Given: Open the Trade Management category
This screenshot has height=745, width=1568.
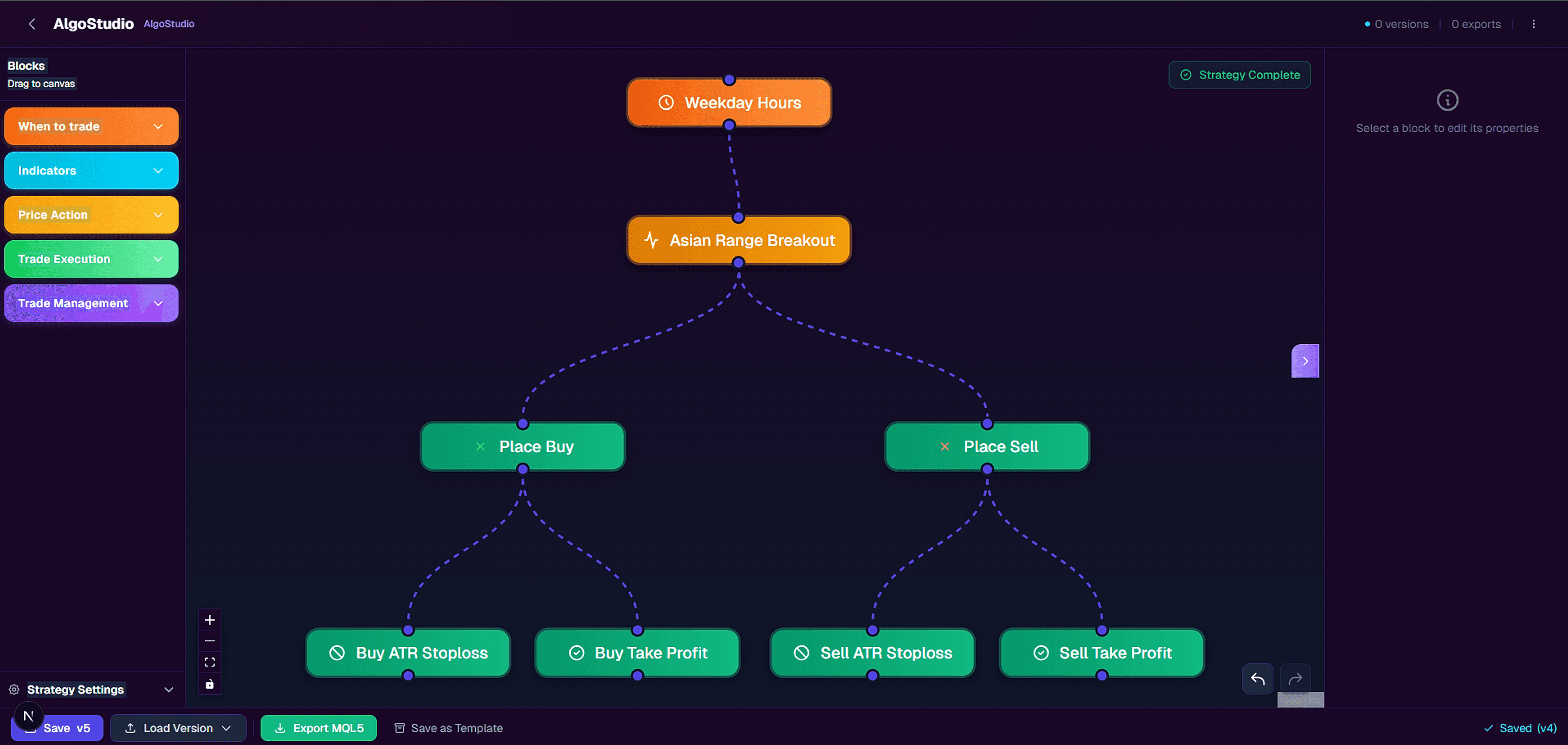Looking at the screenshot, I should tap(91, 303).
